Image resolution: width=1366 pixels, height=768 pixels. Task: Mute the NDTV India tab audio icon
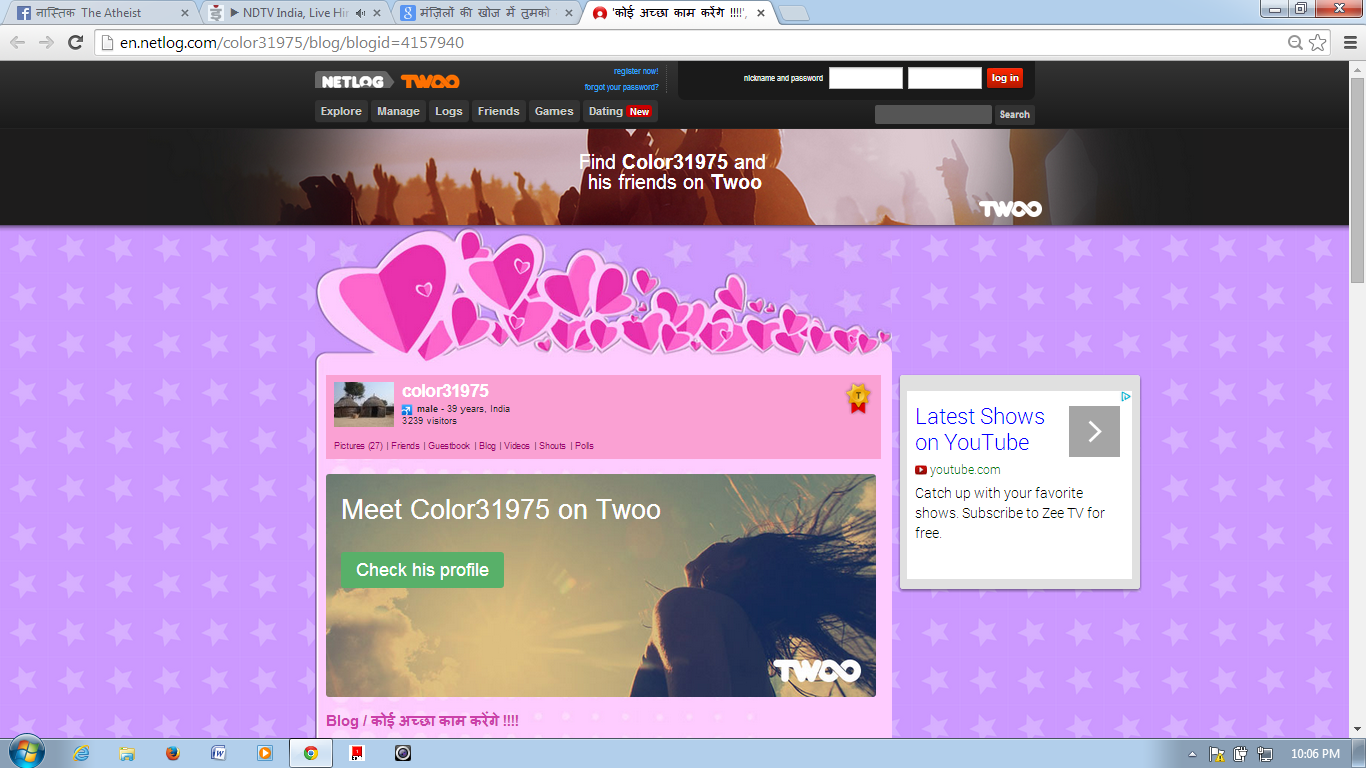click(361, 13)
